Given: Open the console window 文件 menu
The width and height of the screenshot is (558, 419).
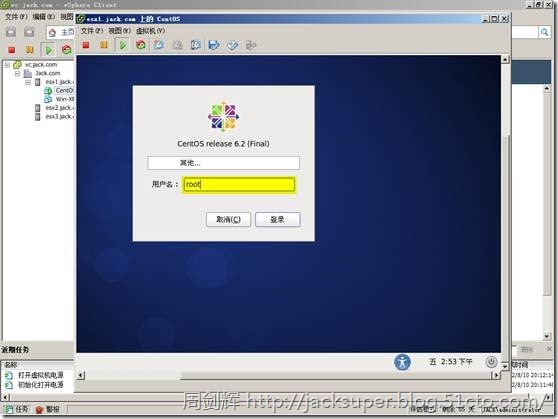Looking at the screenshot, I should click(91, 31).
